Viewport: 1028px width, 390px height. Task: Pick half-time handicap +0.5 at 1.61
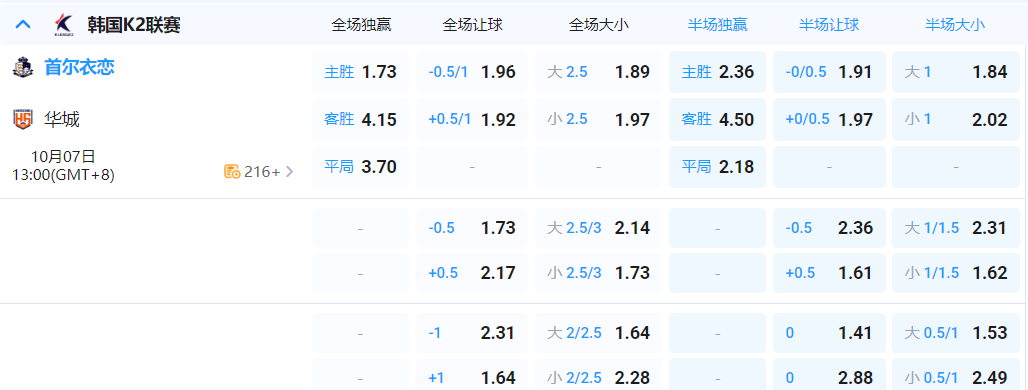point(829,273)
